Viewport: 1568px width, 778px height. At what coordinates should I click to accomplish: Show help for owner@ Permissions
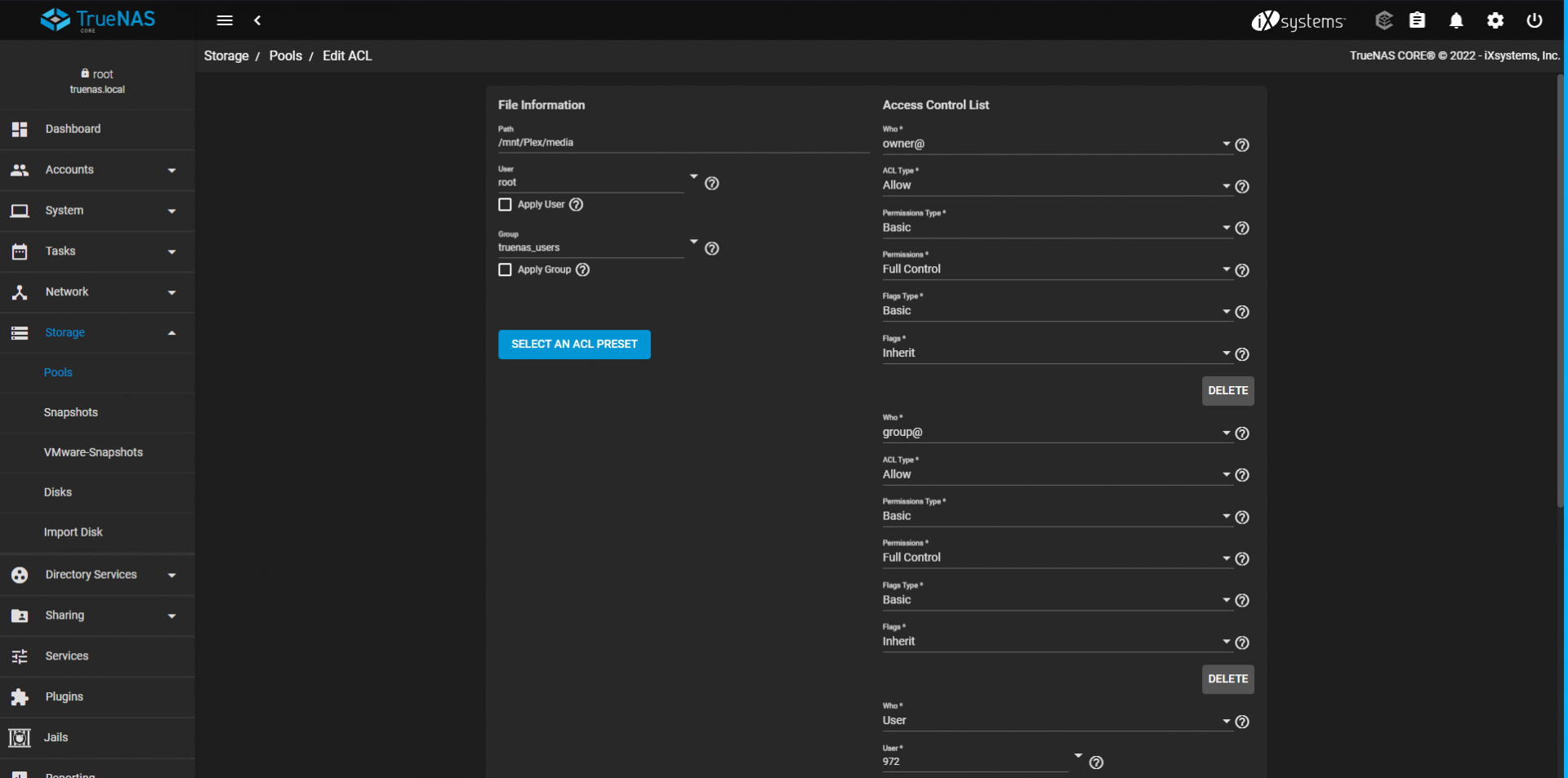click(x=1242, y=270)
